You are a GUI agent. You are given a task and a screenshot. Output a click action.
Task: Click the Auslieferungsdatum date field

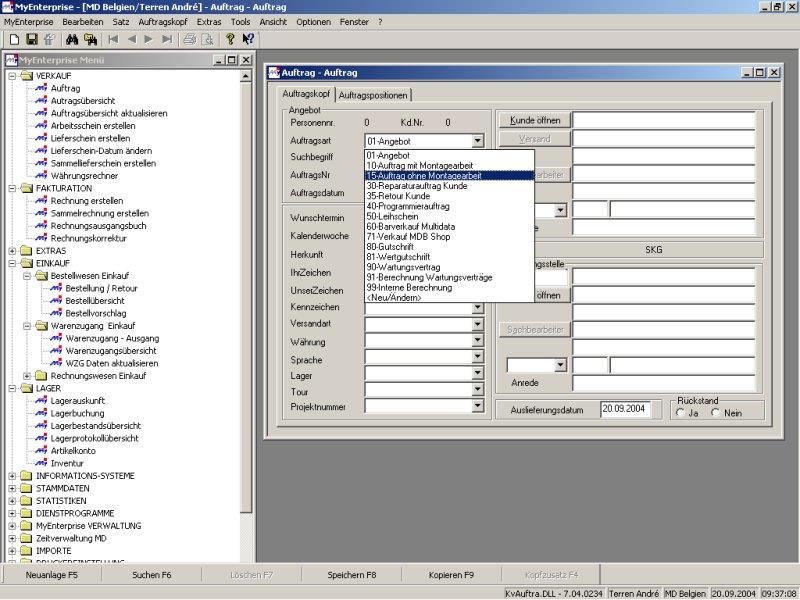coord(626,409)
